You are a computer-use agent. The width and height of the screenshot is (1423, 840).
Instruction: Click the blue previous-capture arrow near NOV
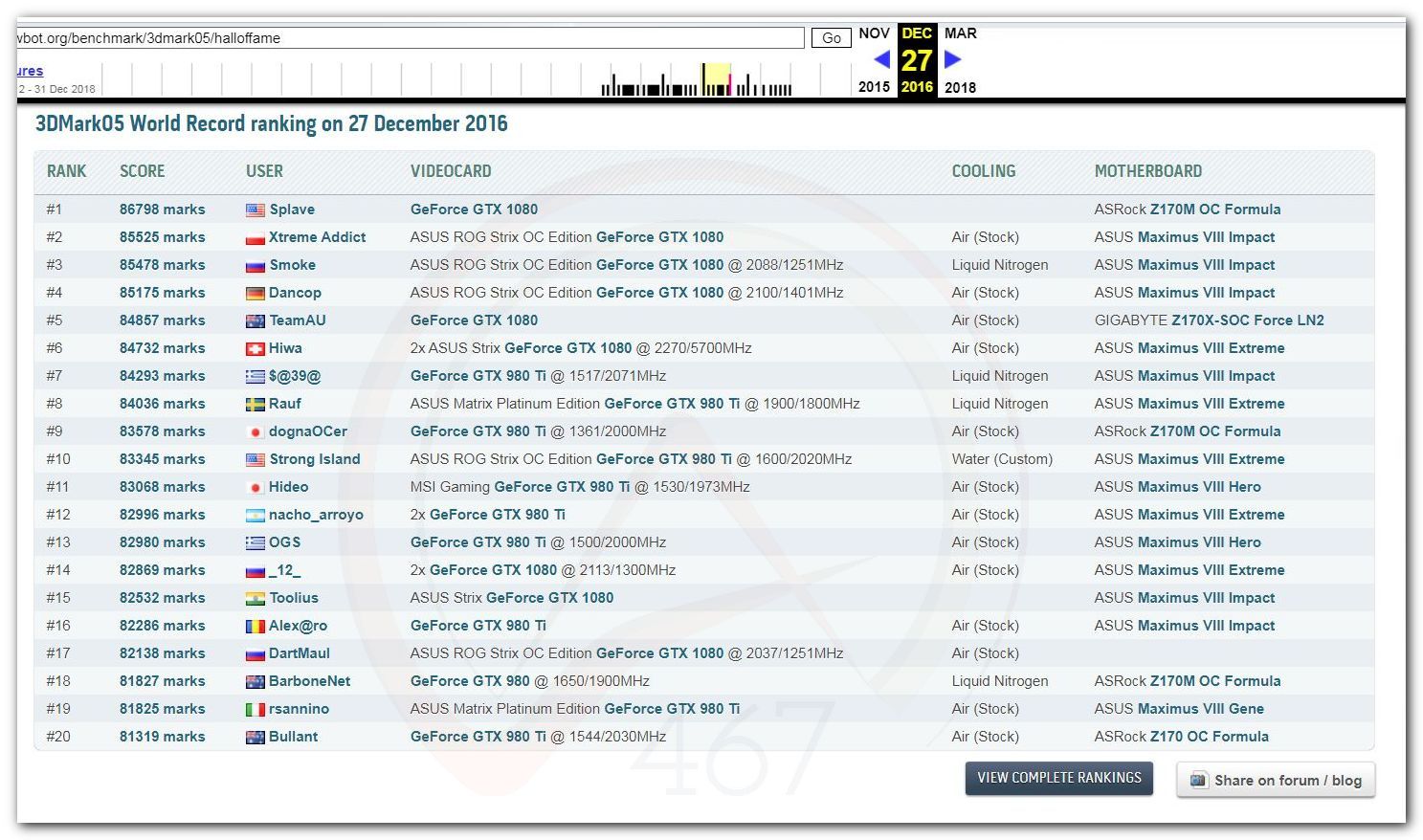(881, 59)
